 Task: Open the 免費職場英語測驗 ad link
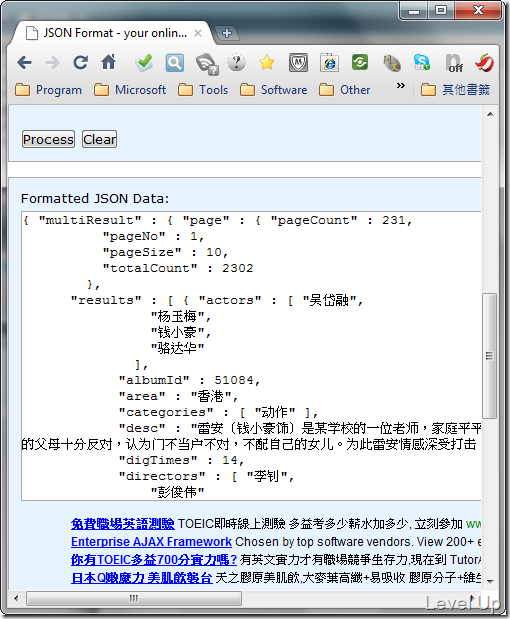[x=123, y=524]
